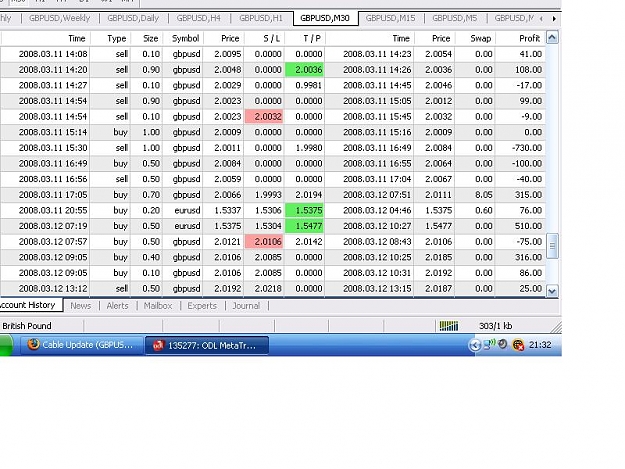The image size is (625, 469).
Task: Click the green highlighted T/P value 2.0036
Action: (305, 70)
